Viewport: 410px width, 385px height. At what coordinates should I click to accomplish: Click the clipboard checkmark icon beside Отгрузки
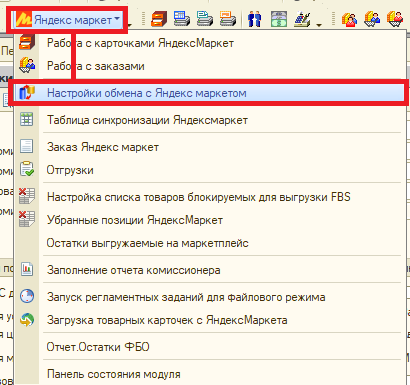click(x=27, y=169)
